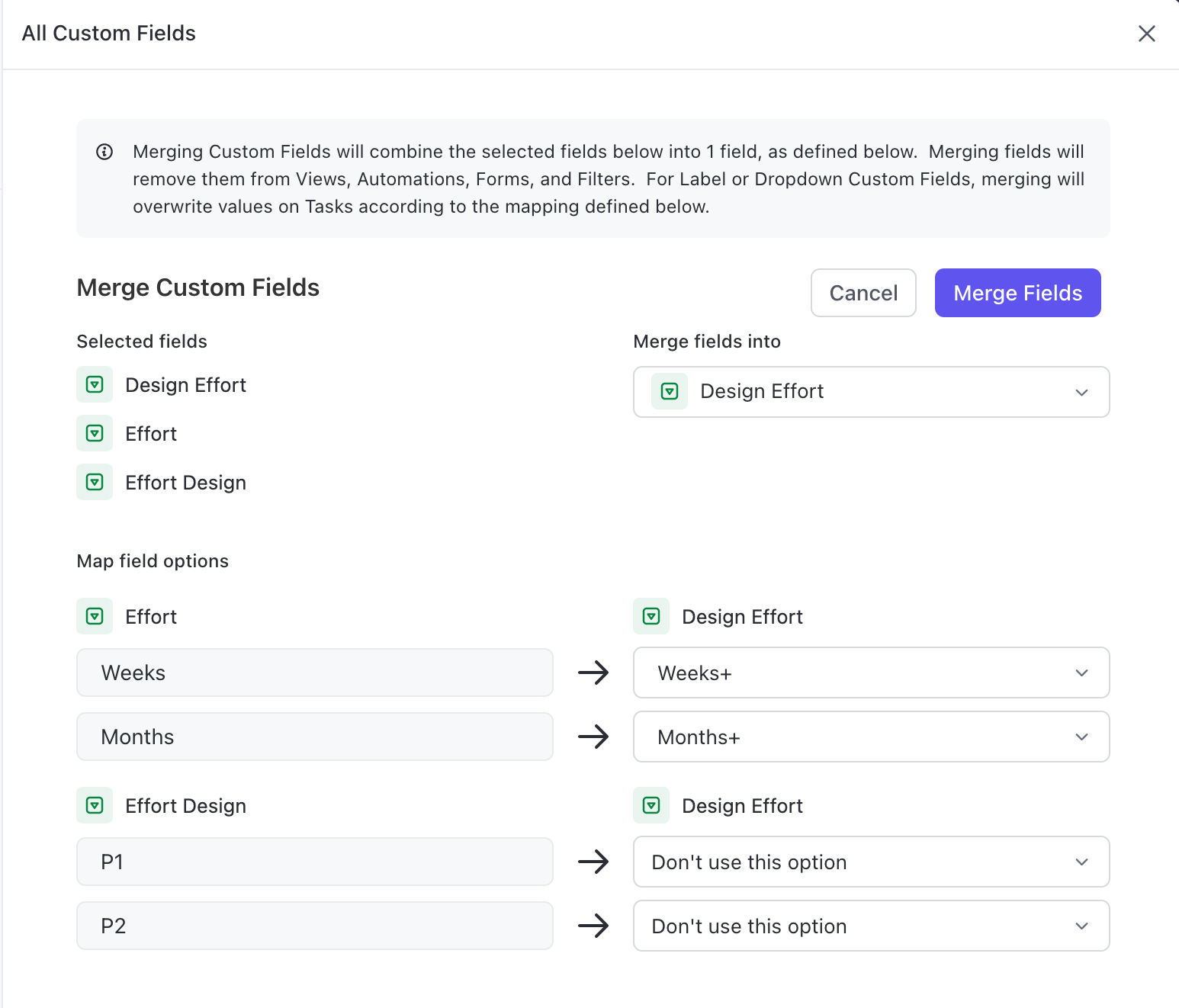This screenshot has height=1008, width=1179.
Task: Open the Merge fields into dropdown
Action: [x=871, y=392]
